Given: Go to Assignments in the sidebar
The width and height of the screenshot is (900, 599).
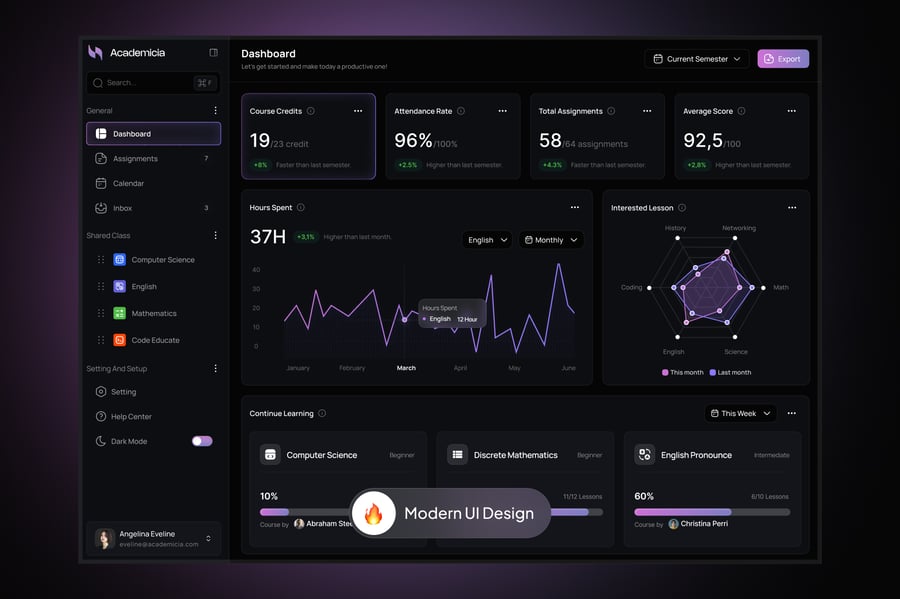Looking at the screenshot, I should (135, 159).
